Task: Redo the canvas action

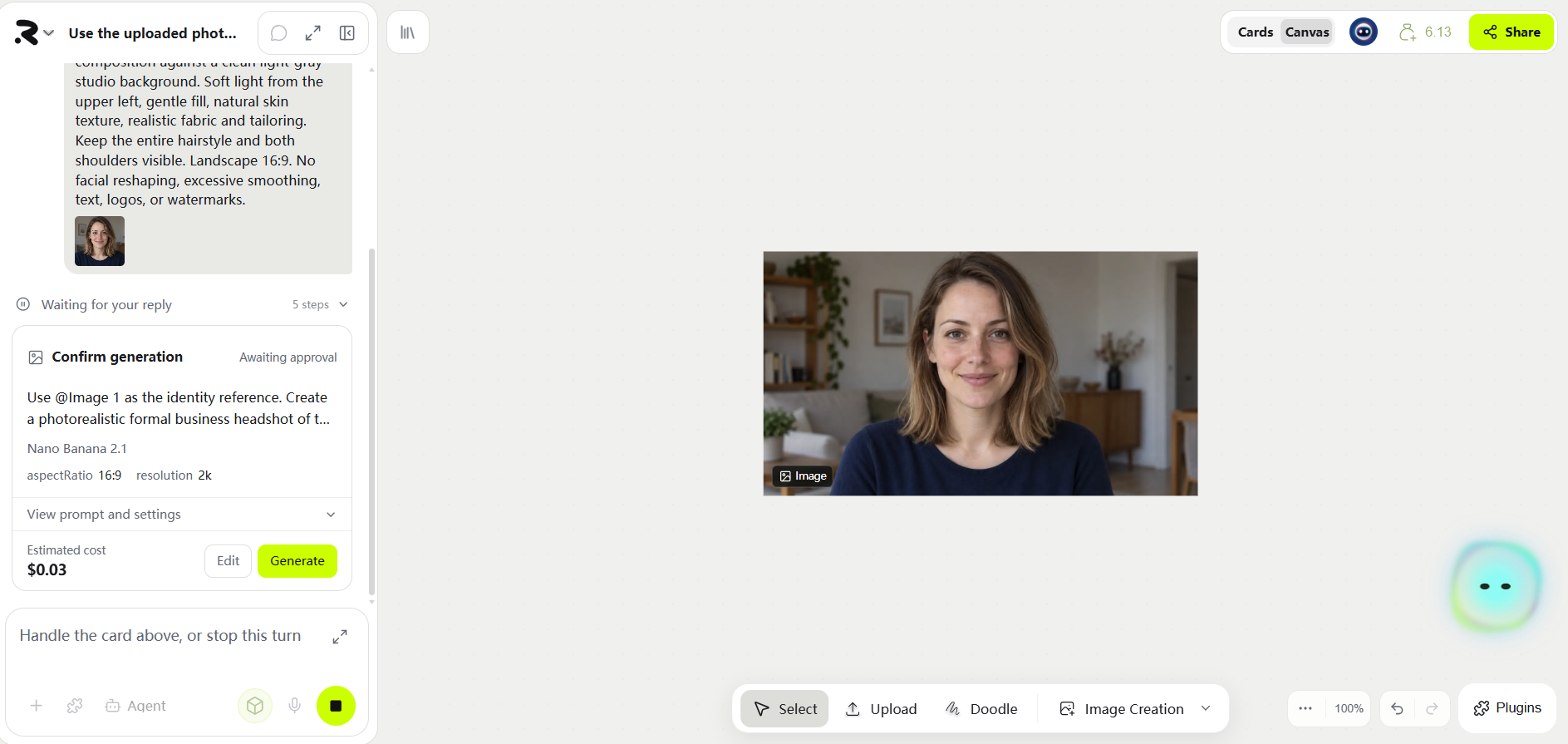Action: (1432, 709)
